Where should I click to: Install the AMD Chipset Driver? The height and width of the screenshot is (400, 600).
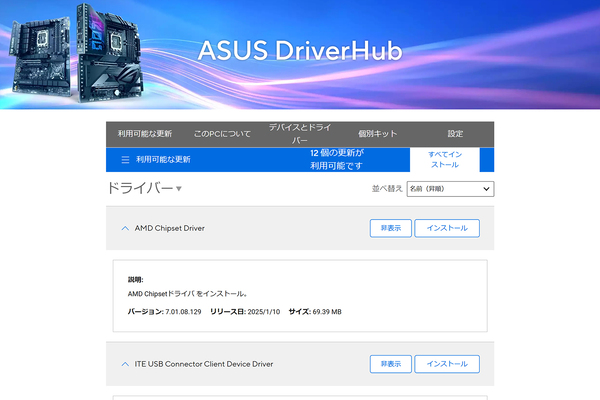tap(447, 228)
